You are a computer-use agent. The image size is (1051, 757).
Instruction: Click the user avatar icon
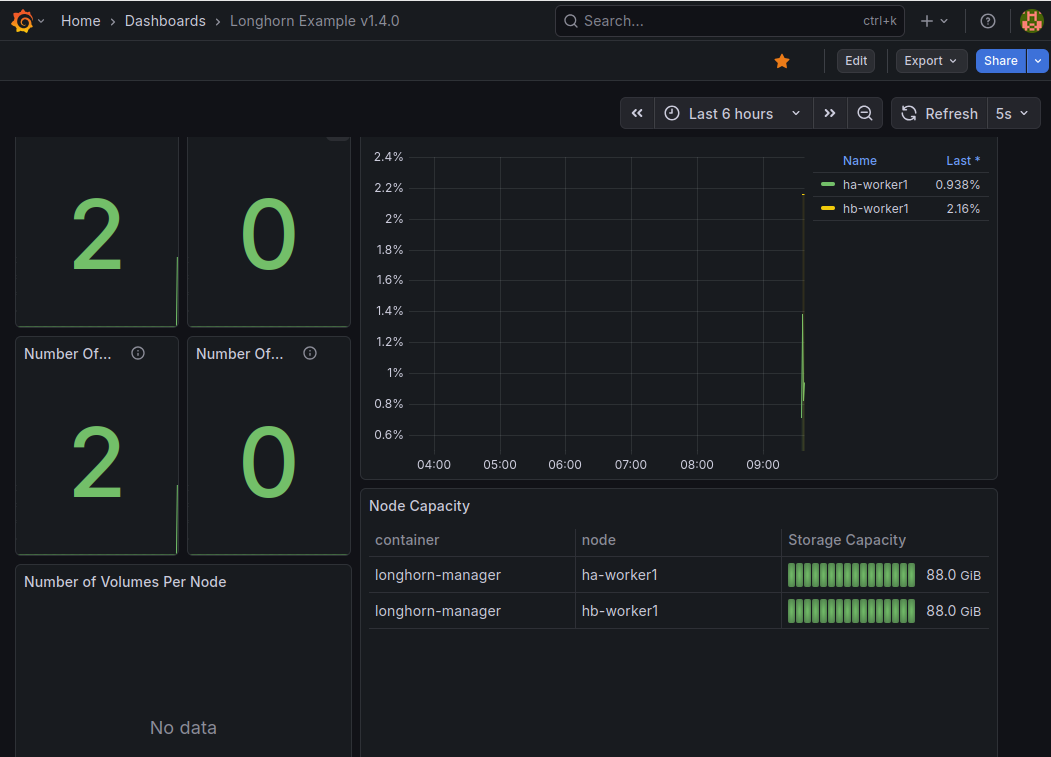point(1031,21)
